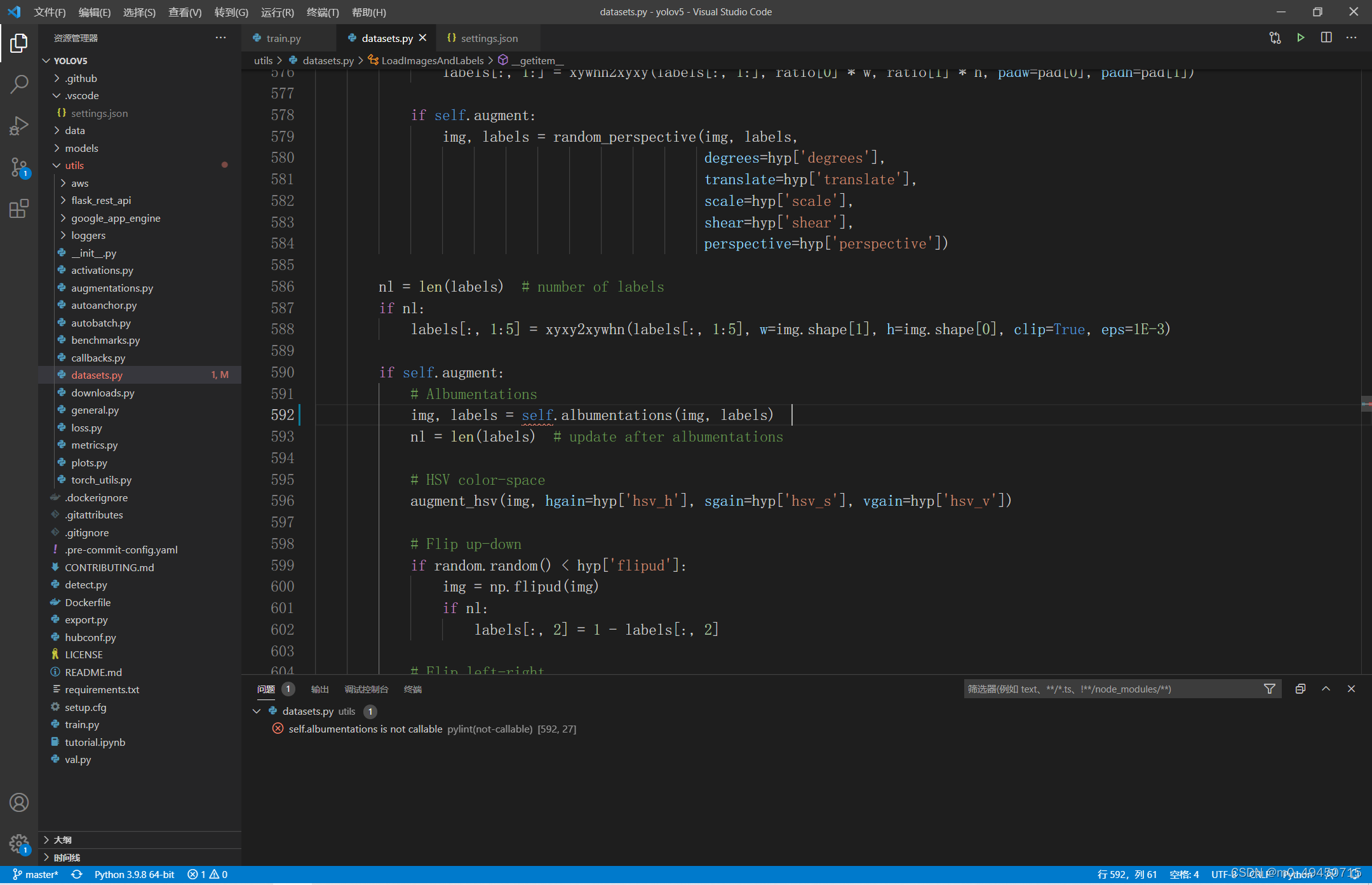Screen dimensions: 1372x885
Task: Open the Extensions sidebar icon
Action: (x=19, y=208)
